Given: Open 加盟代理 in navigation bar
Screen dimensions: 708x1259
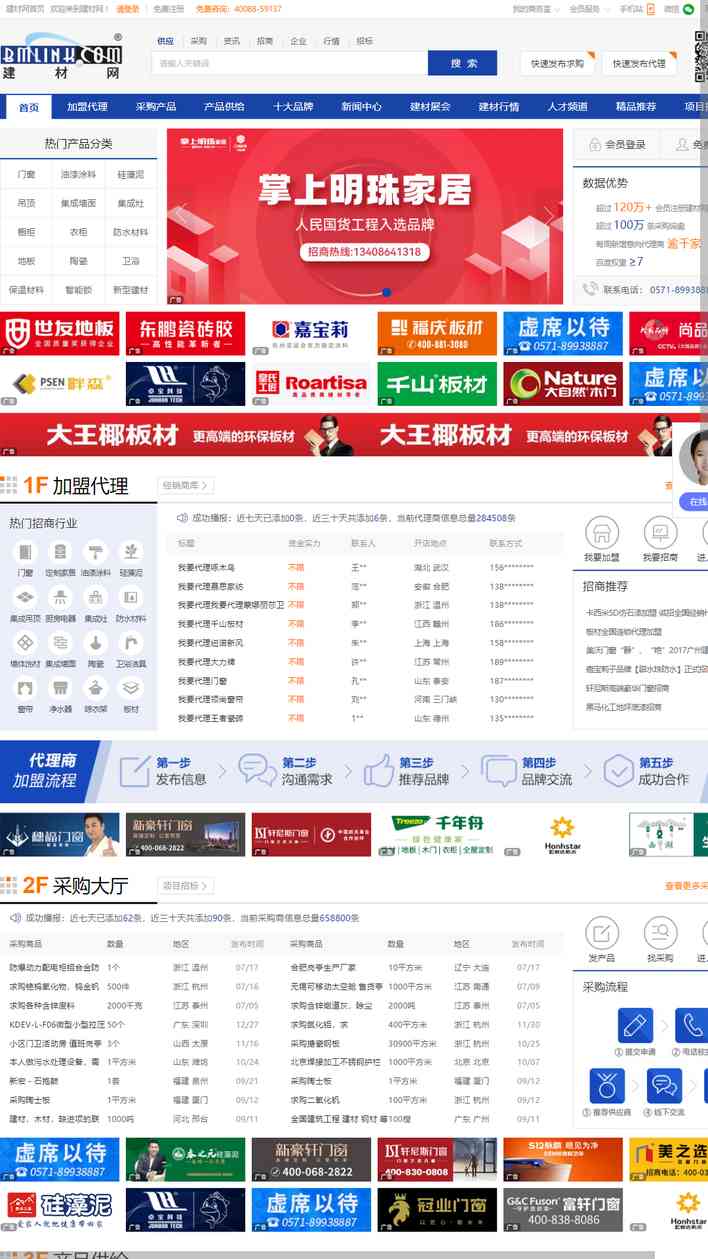Looking at the screenshot, I should [x=87, y=107].
